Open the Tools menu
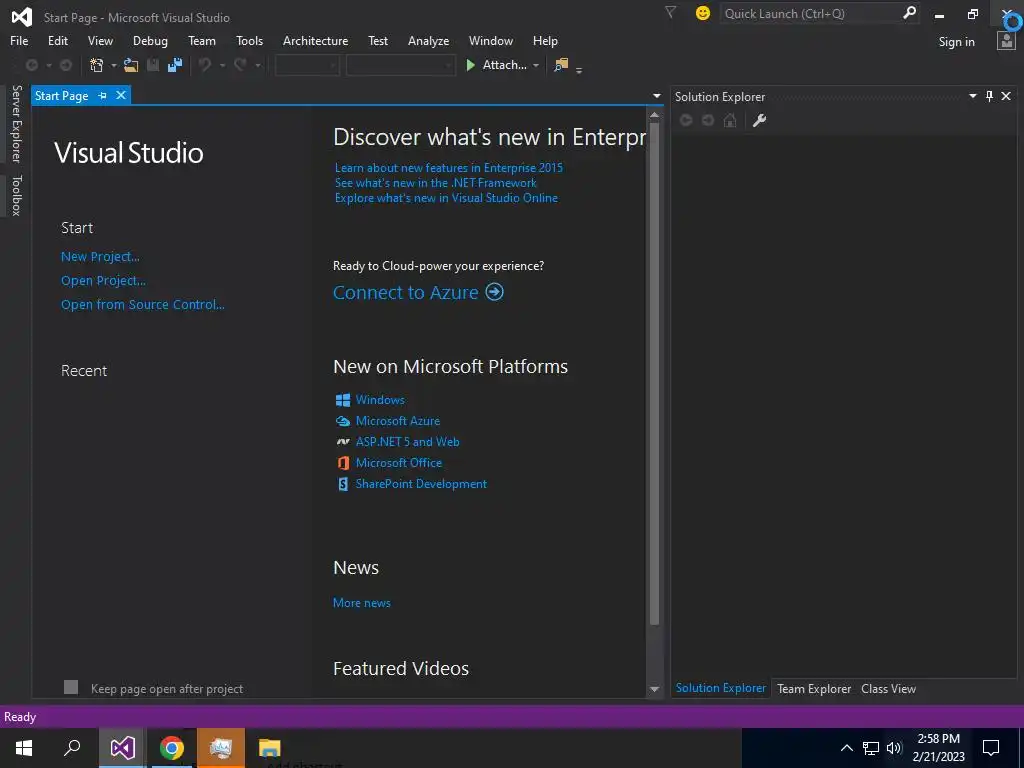Image resolution: width=1024 pixels, height=768 pixels. (249, 40)
